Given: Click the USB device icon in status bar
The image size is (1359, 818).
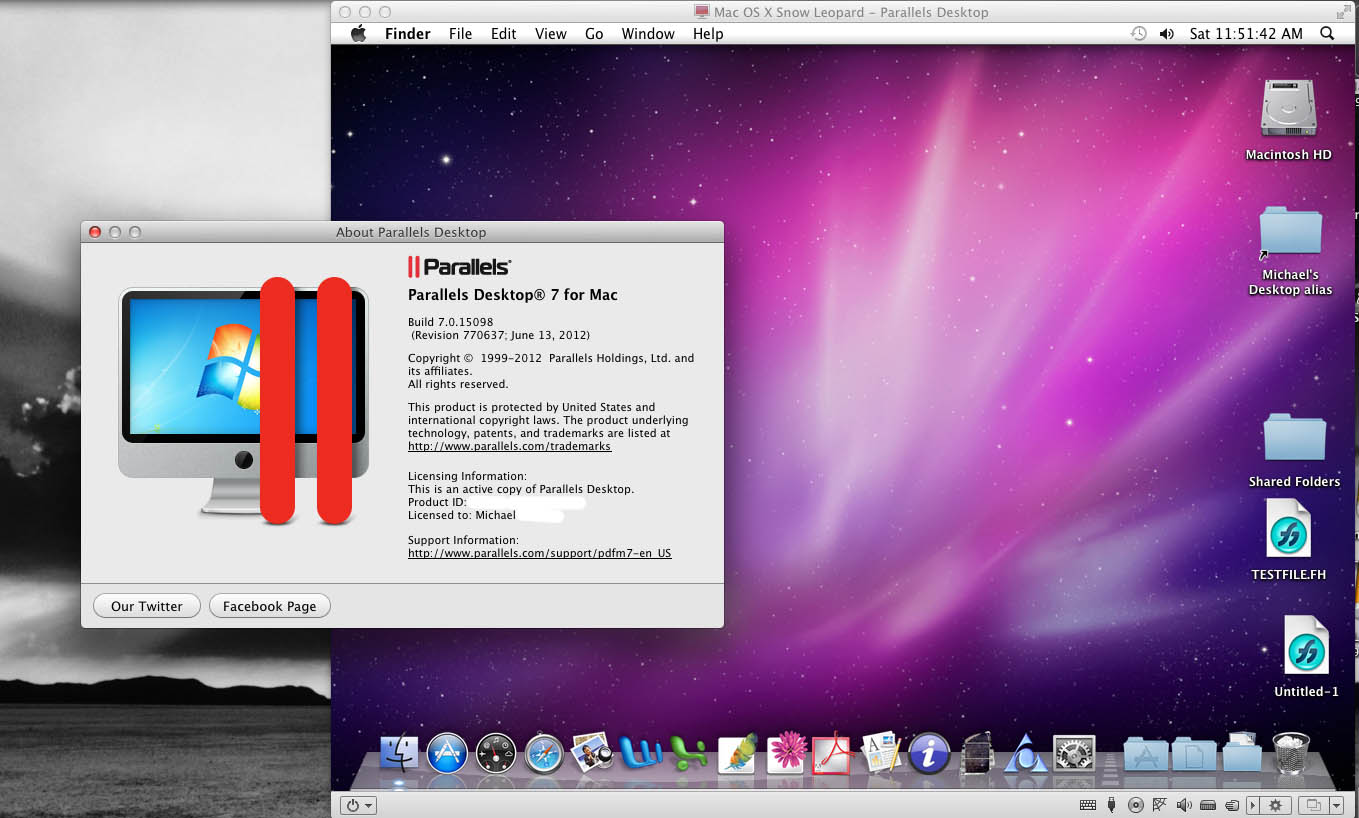Looking at the screenshot, I should coord(1112,805).
